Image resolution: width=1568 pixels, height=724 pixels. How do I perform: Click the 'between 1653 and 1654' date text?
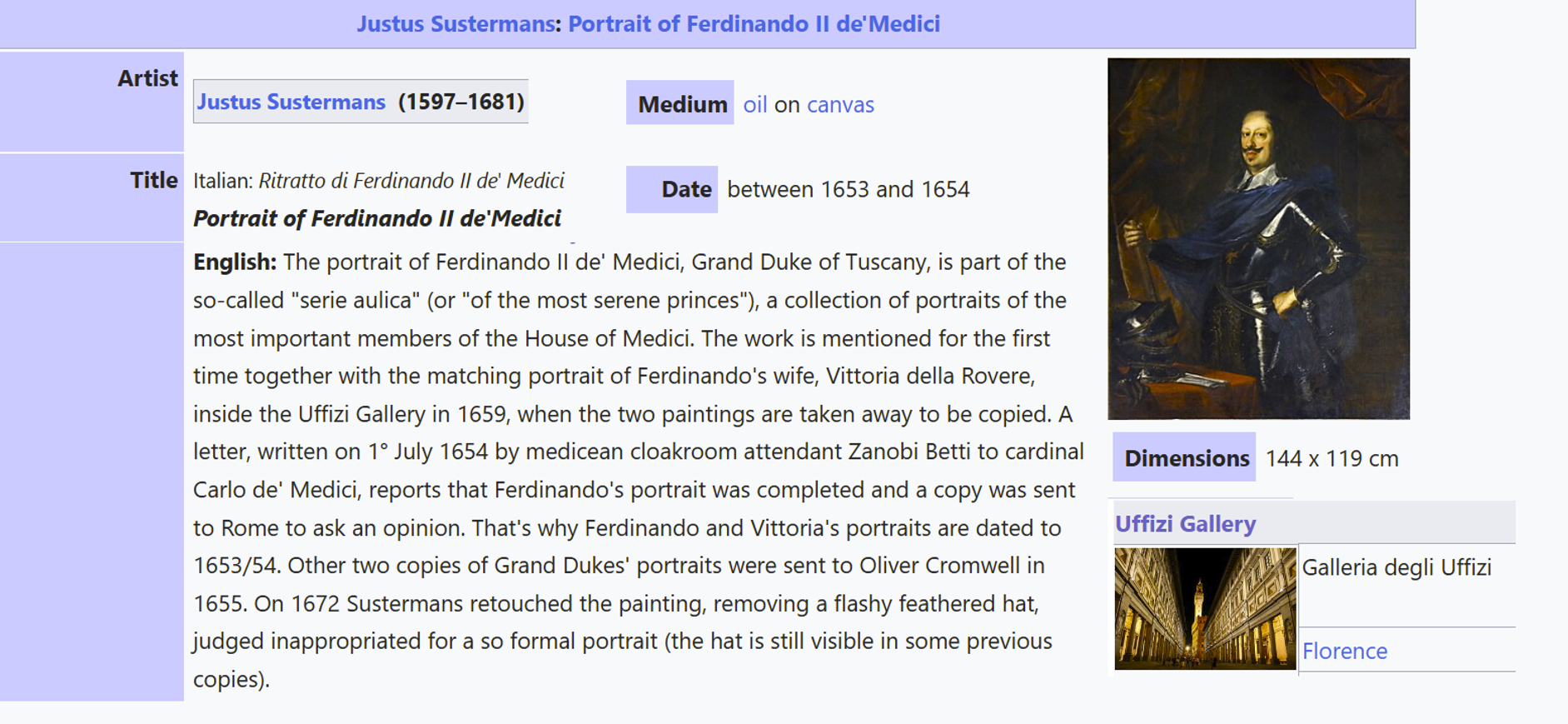pyautogui.click(x=849, y=189)
